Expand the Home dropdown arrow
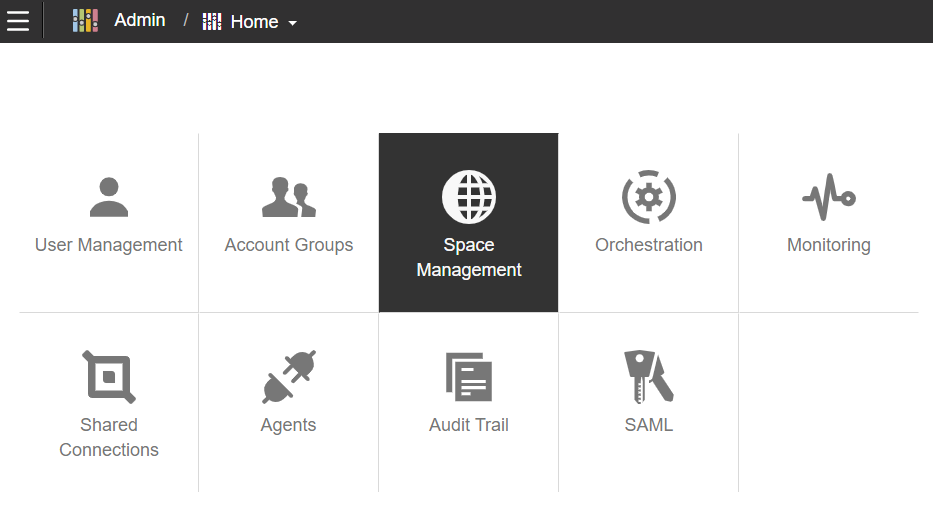 292,23
